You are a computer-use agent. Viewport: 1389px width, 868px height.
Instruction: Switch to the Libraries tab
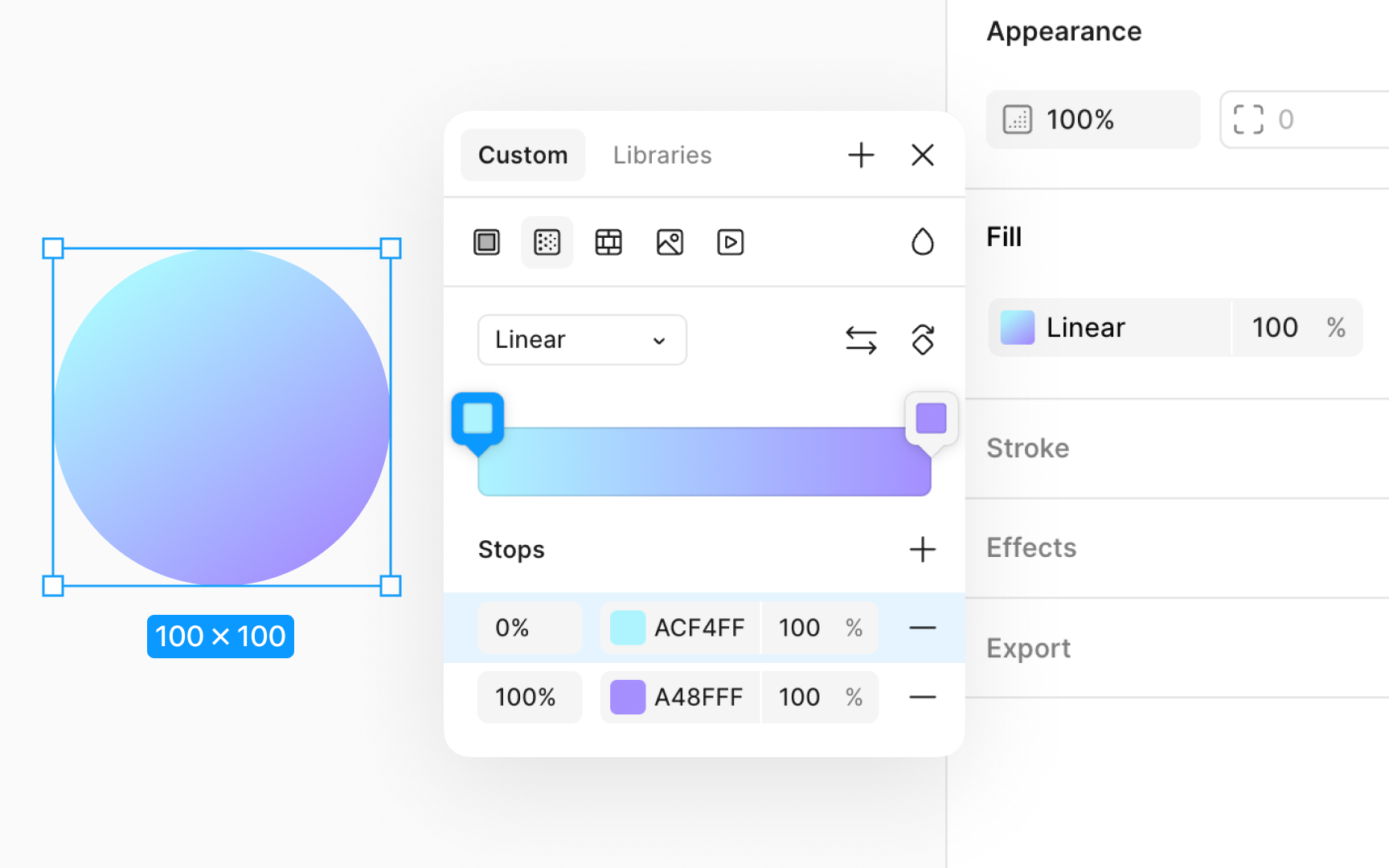tap(662, 154)
